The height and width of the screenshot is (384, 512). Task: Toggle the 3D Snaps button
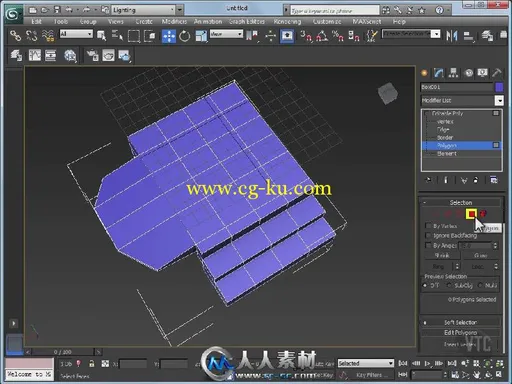pyautogui.click(x=306, y=35)
